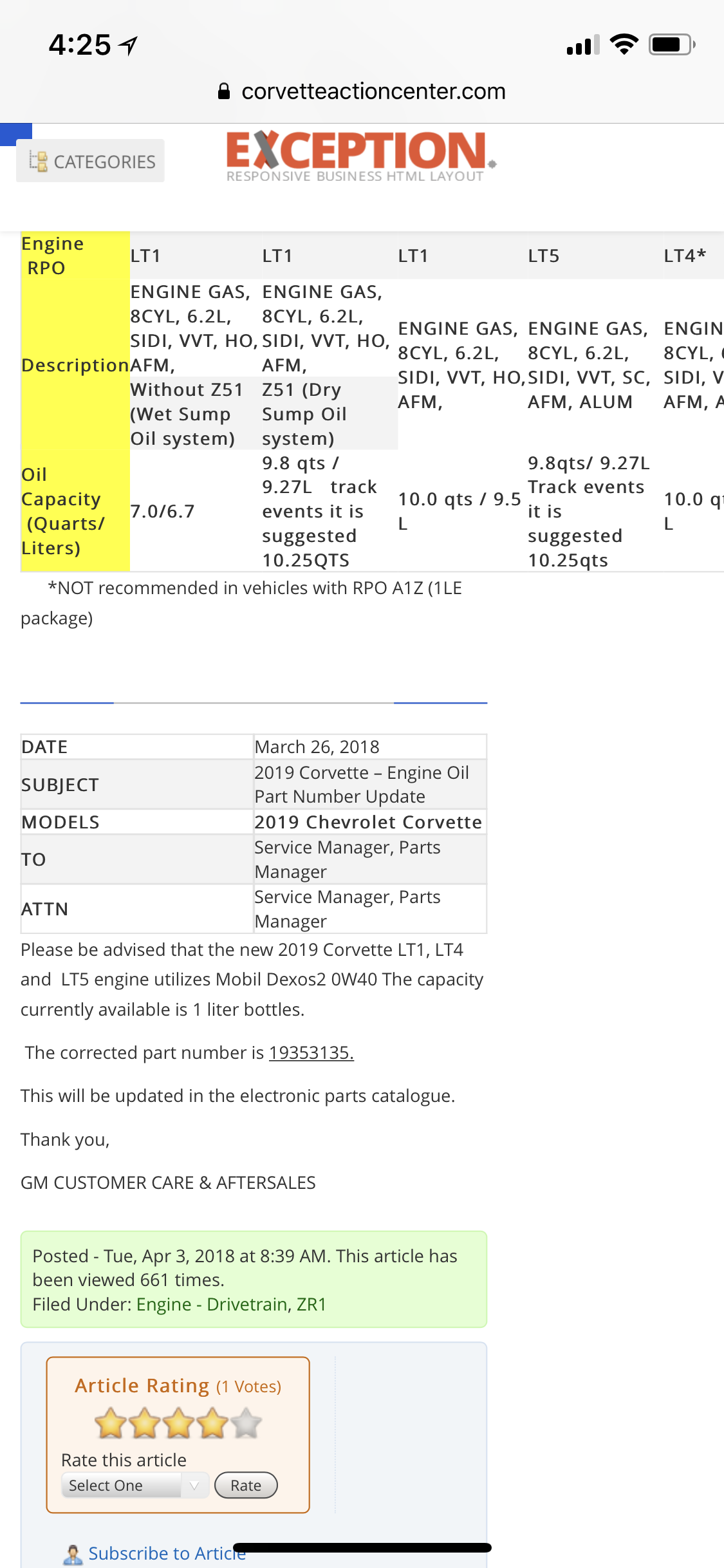Open the Select One rating dropdown
This screenshot has width=724, height=1568.
[135, 1485]
